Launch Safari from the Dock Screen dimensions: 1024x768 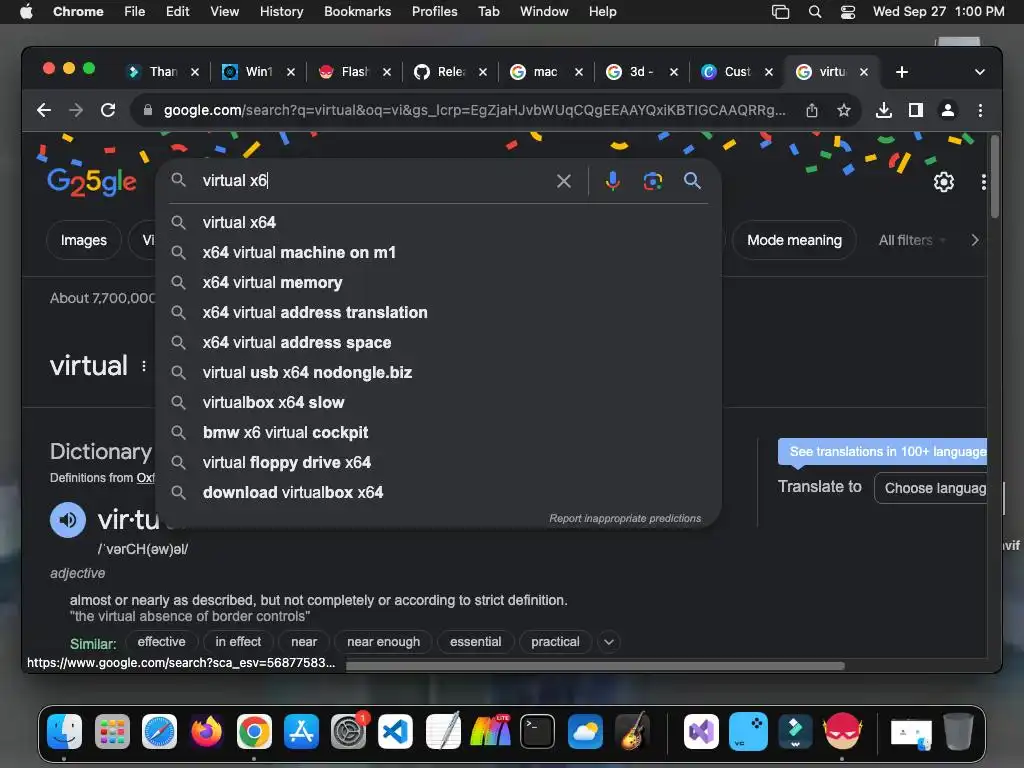[159, 731]
